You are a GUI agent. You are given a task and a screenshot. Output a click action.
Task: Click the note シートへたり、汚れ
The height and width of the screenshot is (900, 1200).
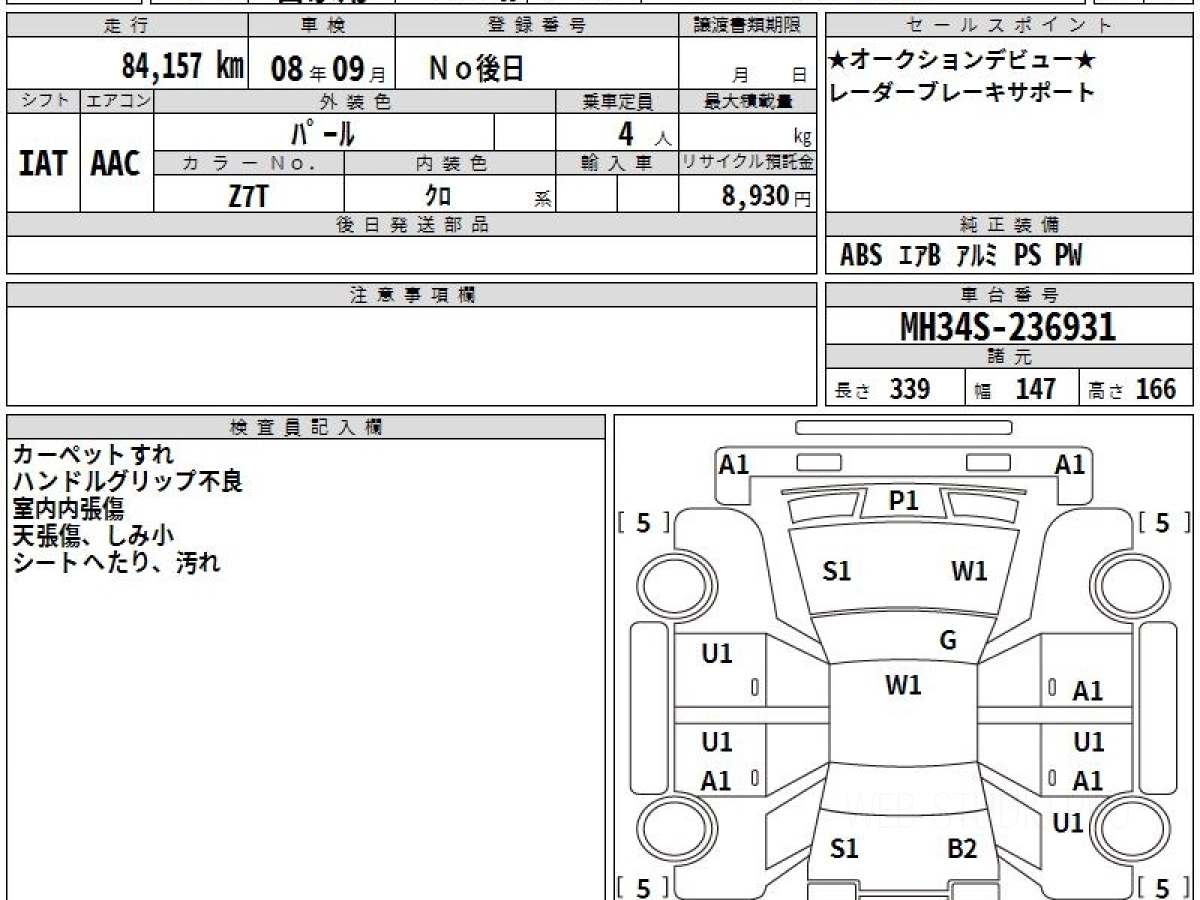coord(116,562)
